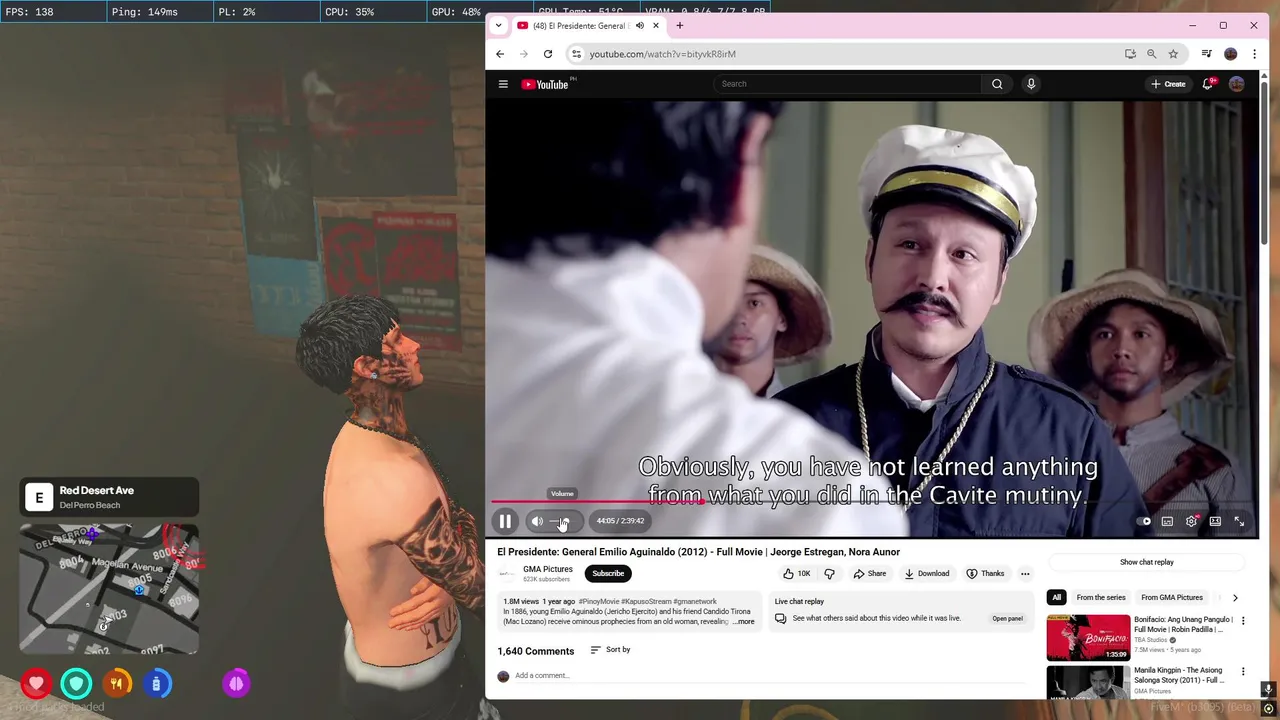
Task: Open the YouTube hamburger guide menu
Action: [x=503, y=84]
